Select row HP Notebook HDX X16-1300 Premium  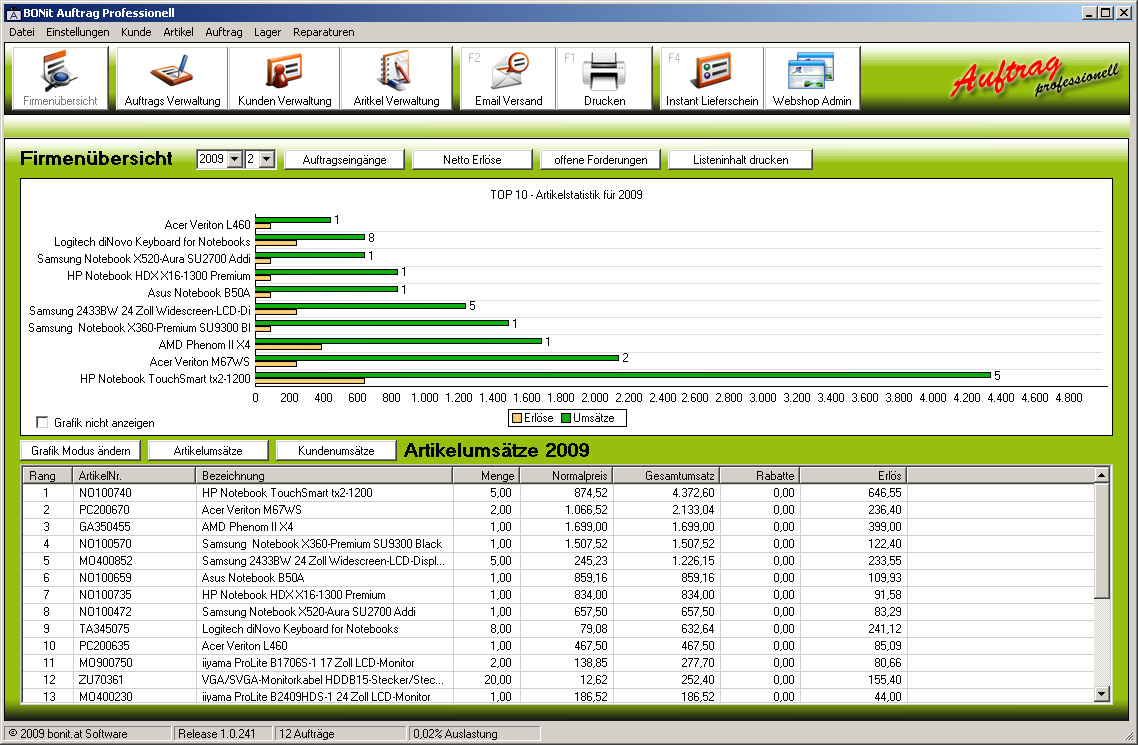click(x=558, y=595)
